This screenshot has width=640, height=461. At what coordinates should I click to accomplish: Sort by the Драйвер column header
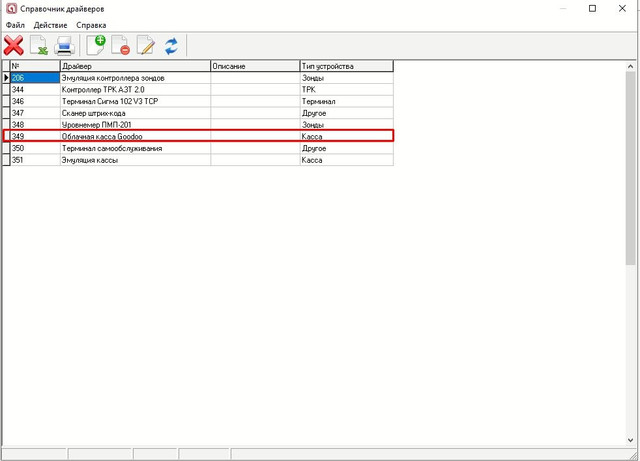[135, 66]
